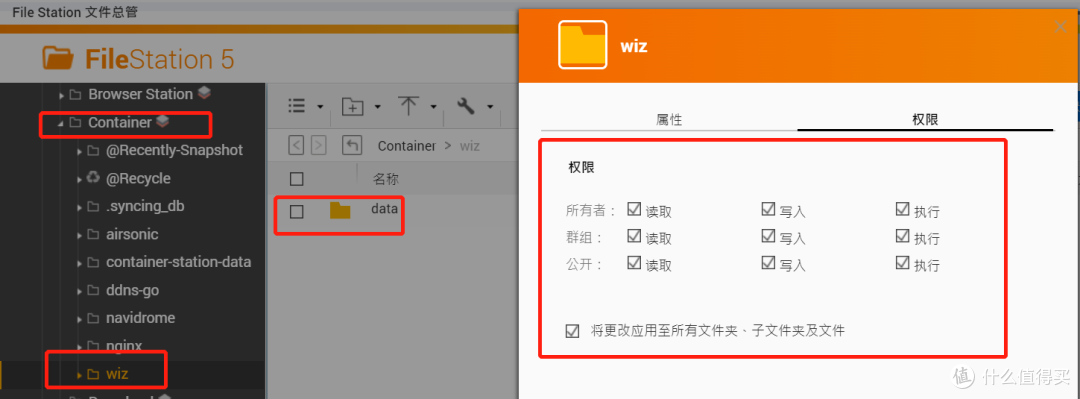Image resolution: width=1080 pixels, height=399 pixels.
Task: Toggle 公开 执行 permission checkbox
Action: 902,263
